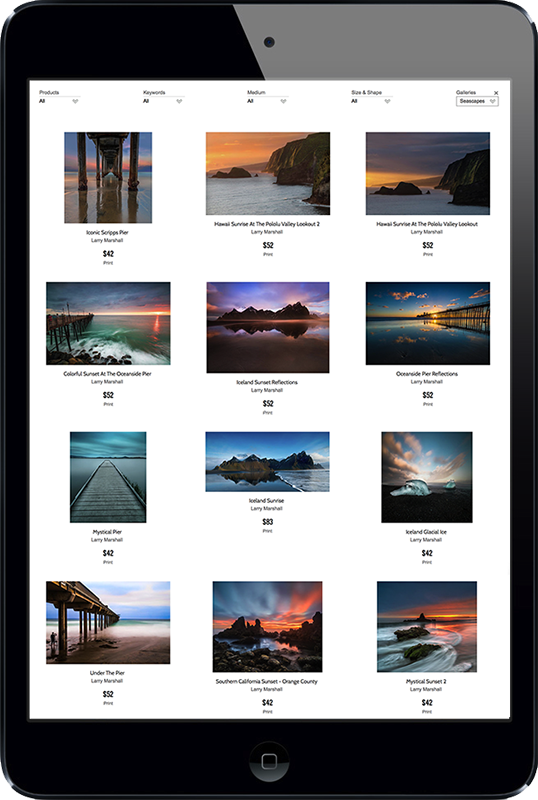
Task: Expand the Keywords filter dropdown
Action: point(163,101)
